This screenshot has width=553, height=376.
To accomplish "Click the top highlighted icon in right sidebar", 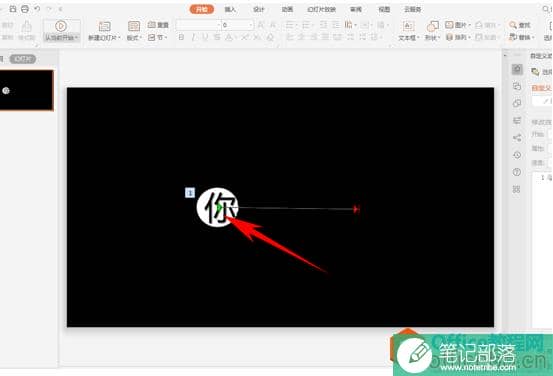I will point(517,69).
